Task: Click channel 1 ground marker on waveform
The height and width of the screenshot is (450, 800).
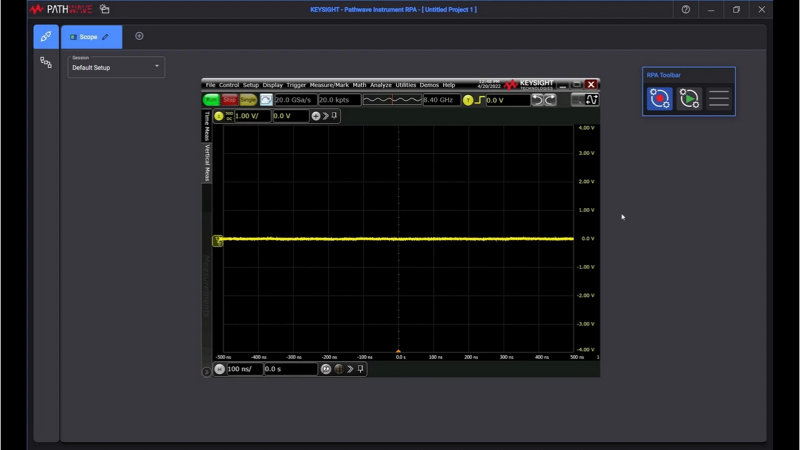Action: (x=217, y=241)
